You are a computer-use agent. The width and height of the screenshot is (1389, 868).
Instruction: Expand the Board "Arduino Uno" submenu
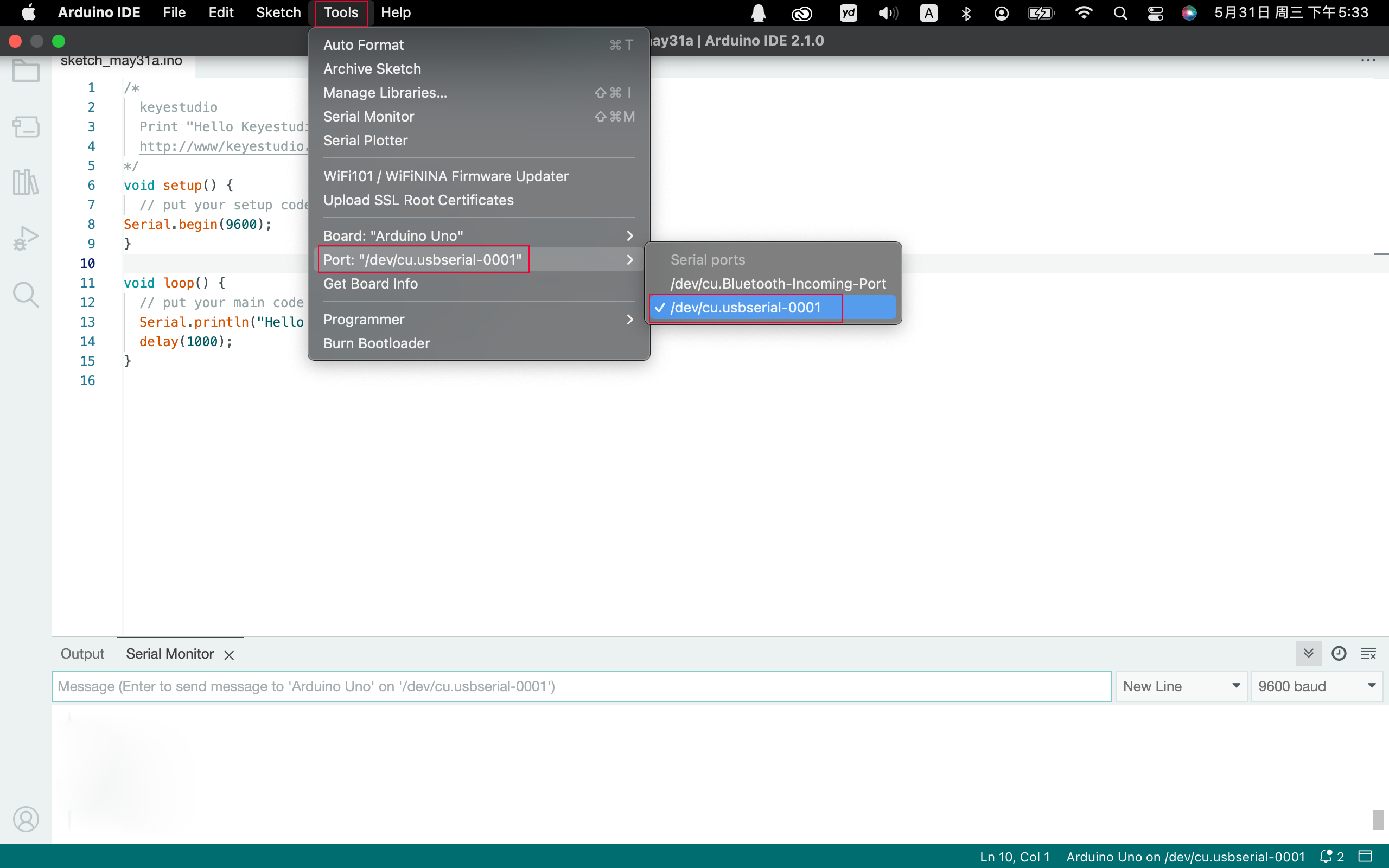pyautogui.click(x=479, y=236)
